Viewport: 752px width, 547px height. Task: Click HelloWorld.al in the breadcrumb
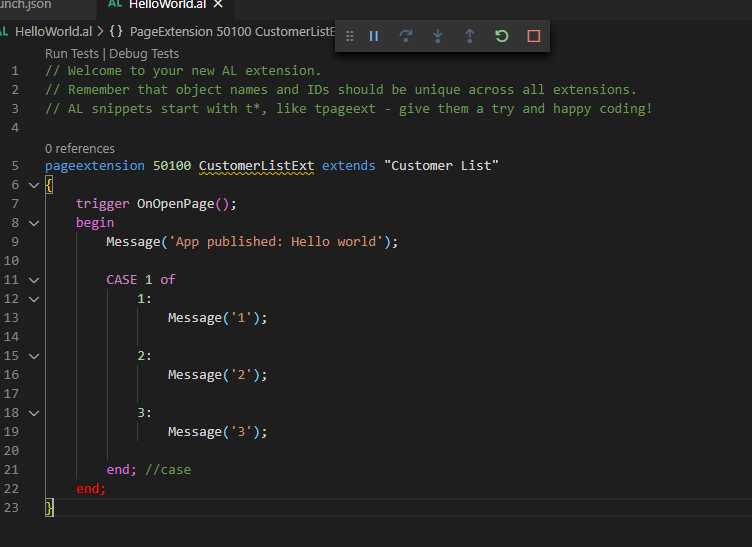pos(53,32)
